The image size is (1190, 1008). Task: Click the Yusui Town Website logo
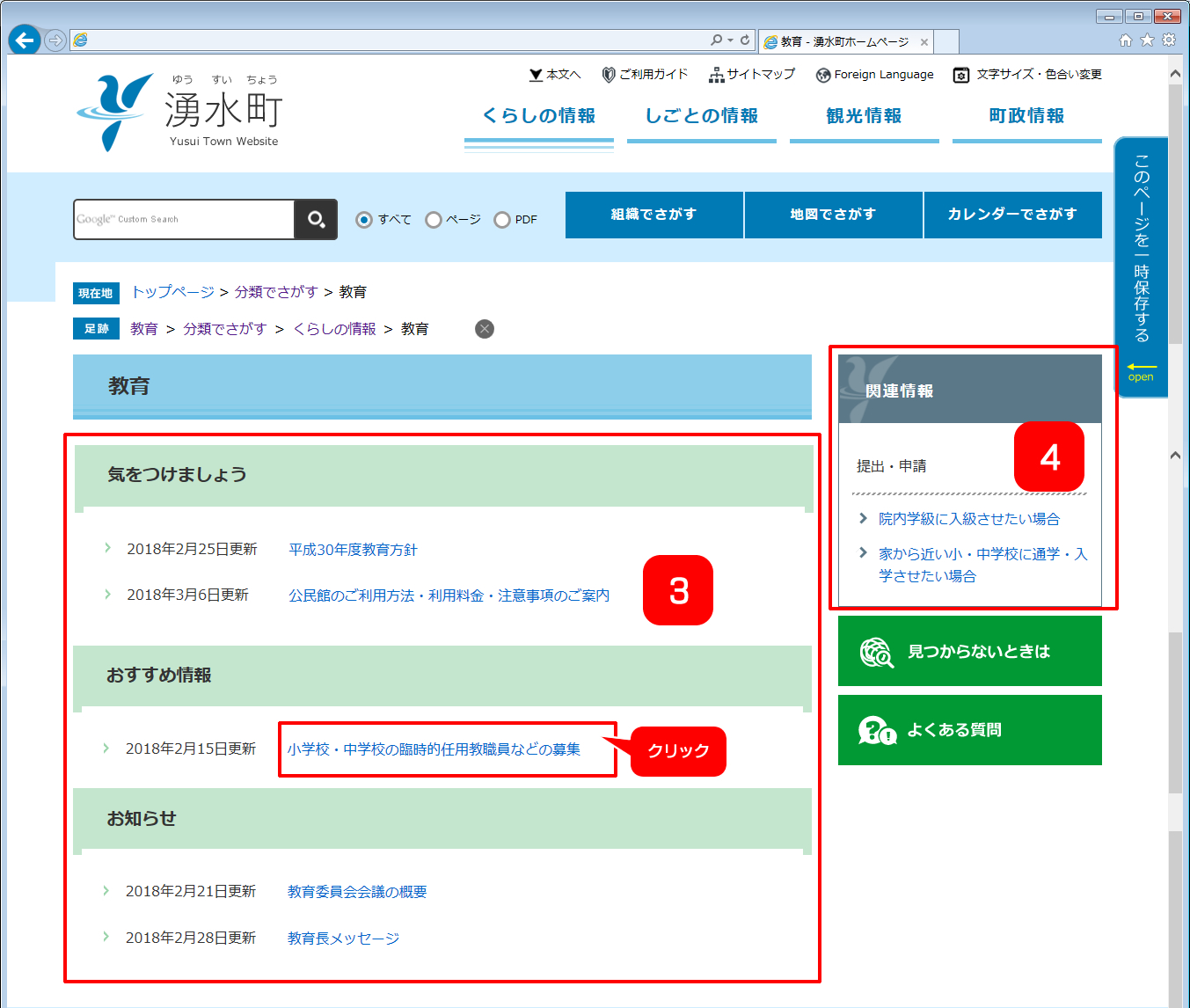tap(179, 112)
